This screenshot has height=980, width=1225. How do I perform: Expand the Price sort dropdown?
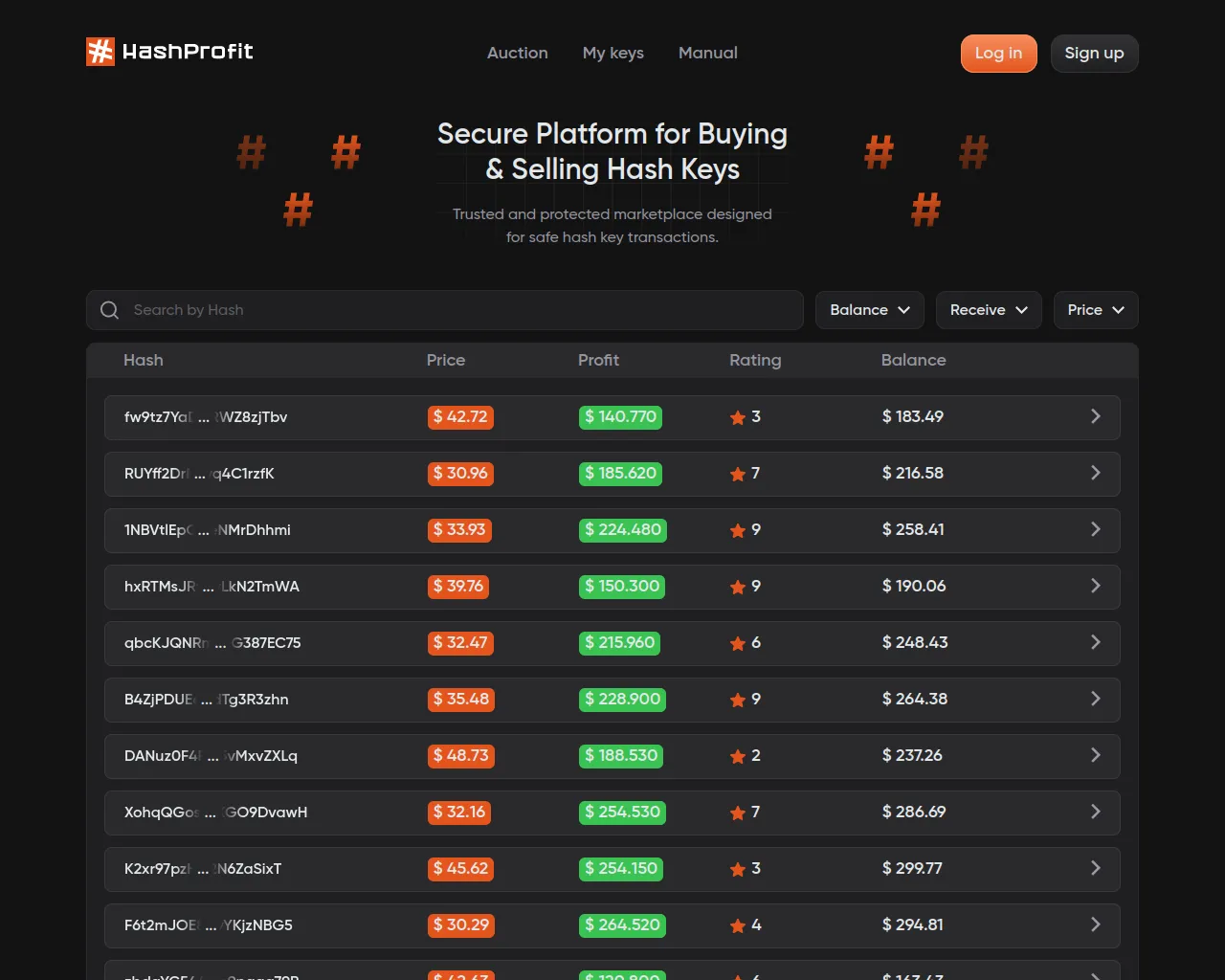(x=1095, y=310)
